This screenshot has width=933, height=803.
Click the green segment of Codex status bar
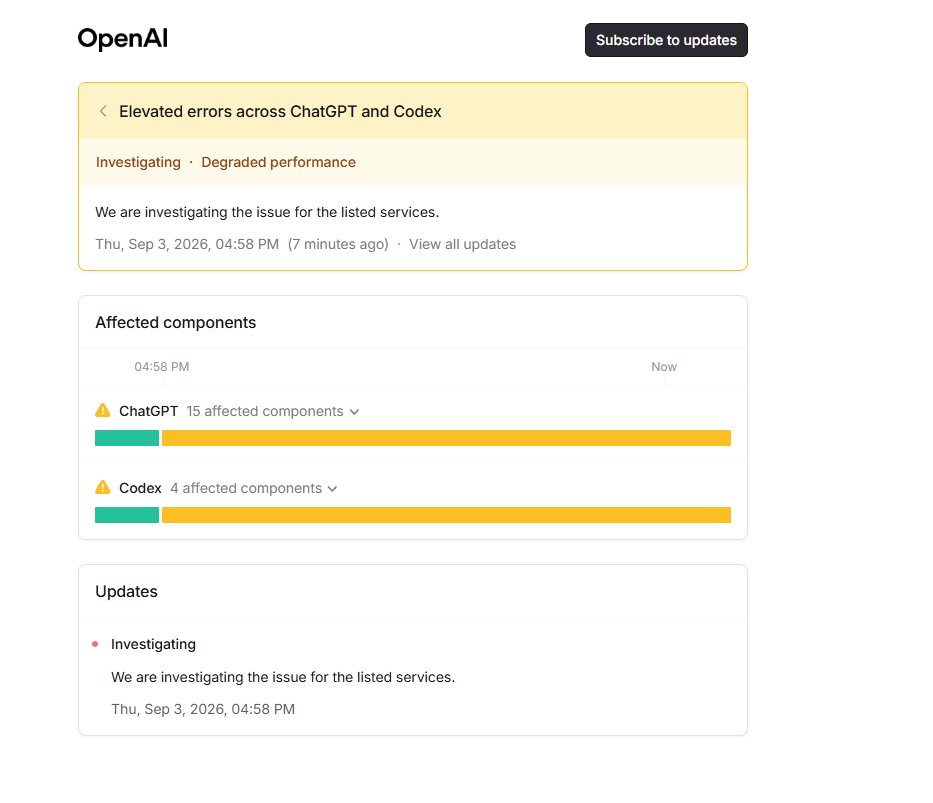(127, 515)
